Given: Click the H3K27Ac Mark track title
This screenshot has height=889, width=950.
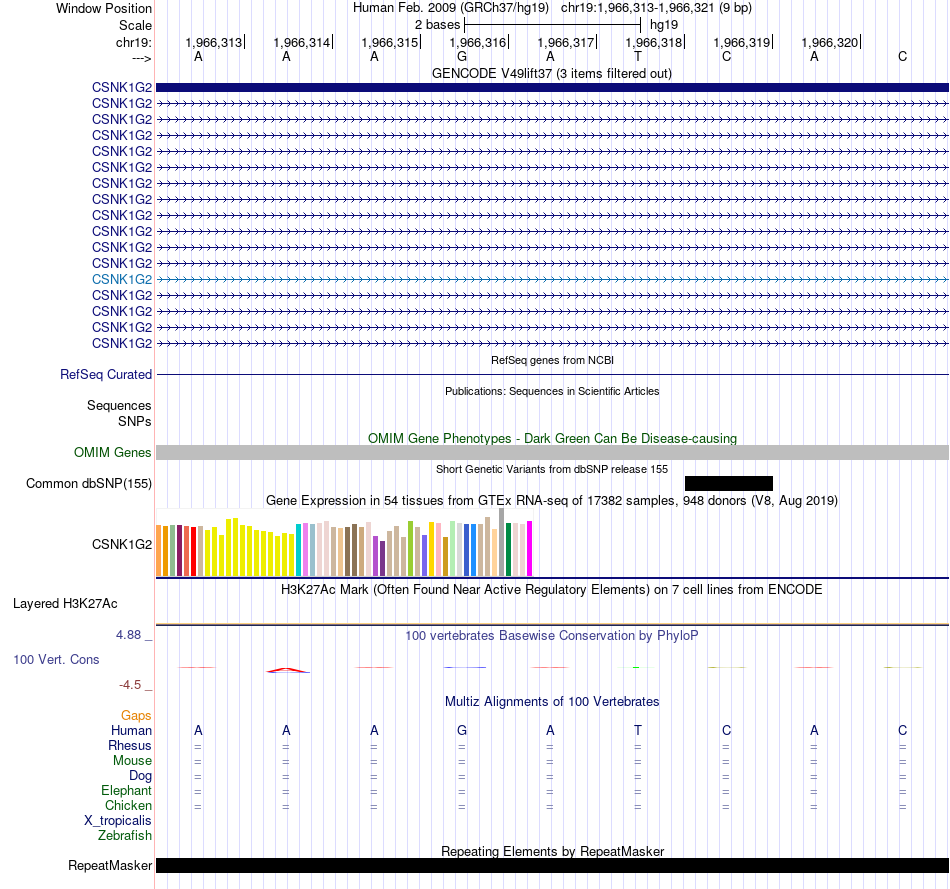Looking at the screenshot, I should coord(551,590).
